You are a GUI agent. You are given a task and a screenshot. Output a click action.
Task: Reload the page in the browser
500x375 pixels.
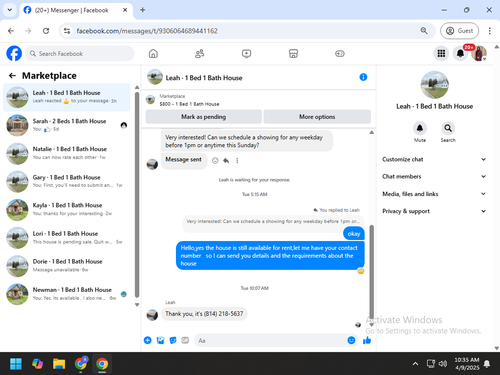tap(46, 31)
